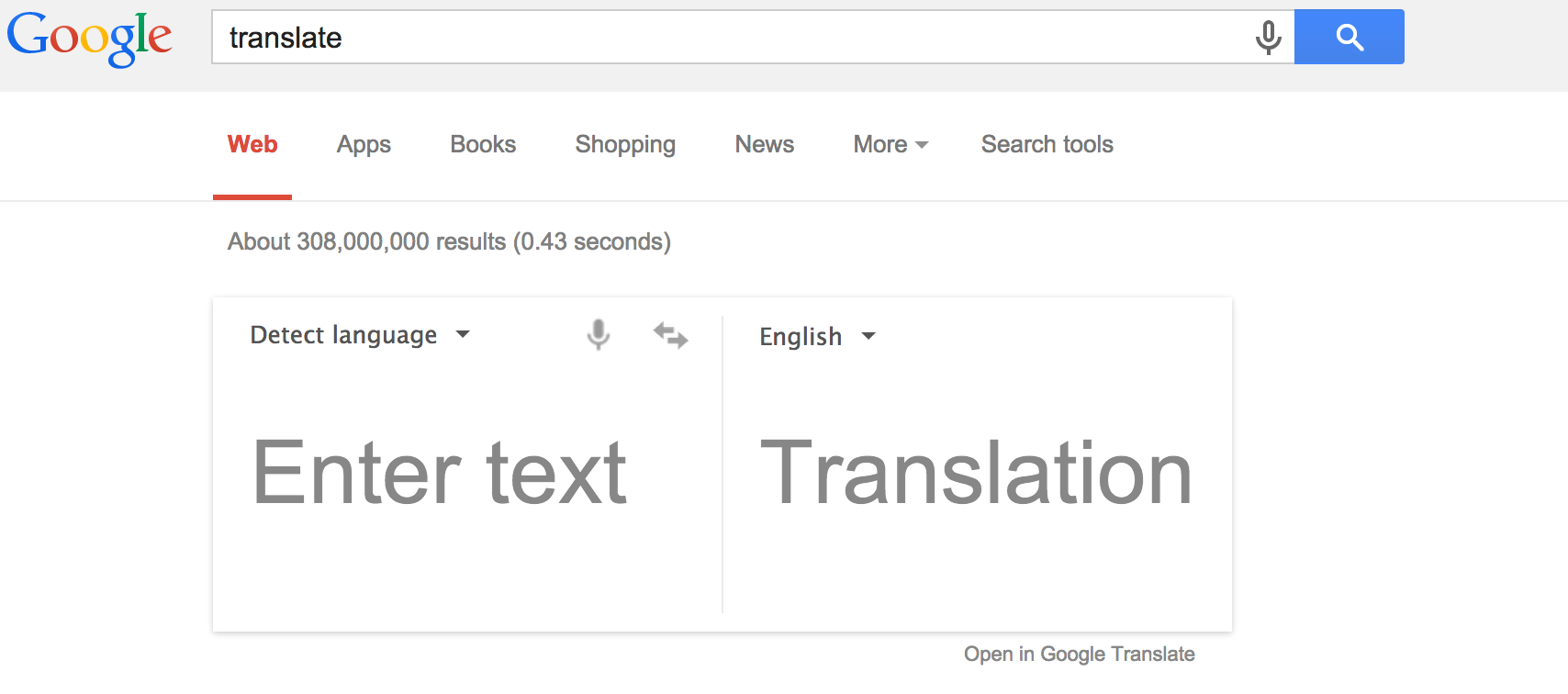Click the arrow beside Detect language
This screenshot has height=694, width=1568.
click(464, 335)
